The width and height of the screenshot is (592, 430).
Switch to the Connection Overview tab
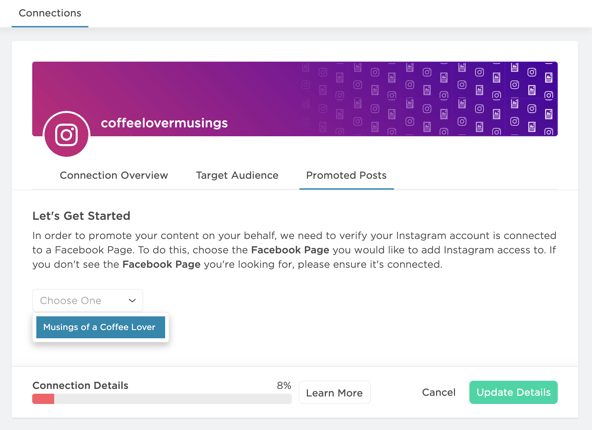[114, 175]
